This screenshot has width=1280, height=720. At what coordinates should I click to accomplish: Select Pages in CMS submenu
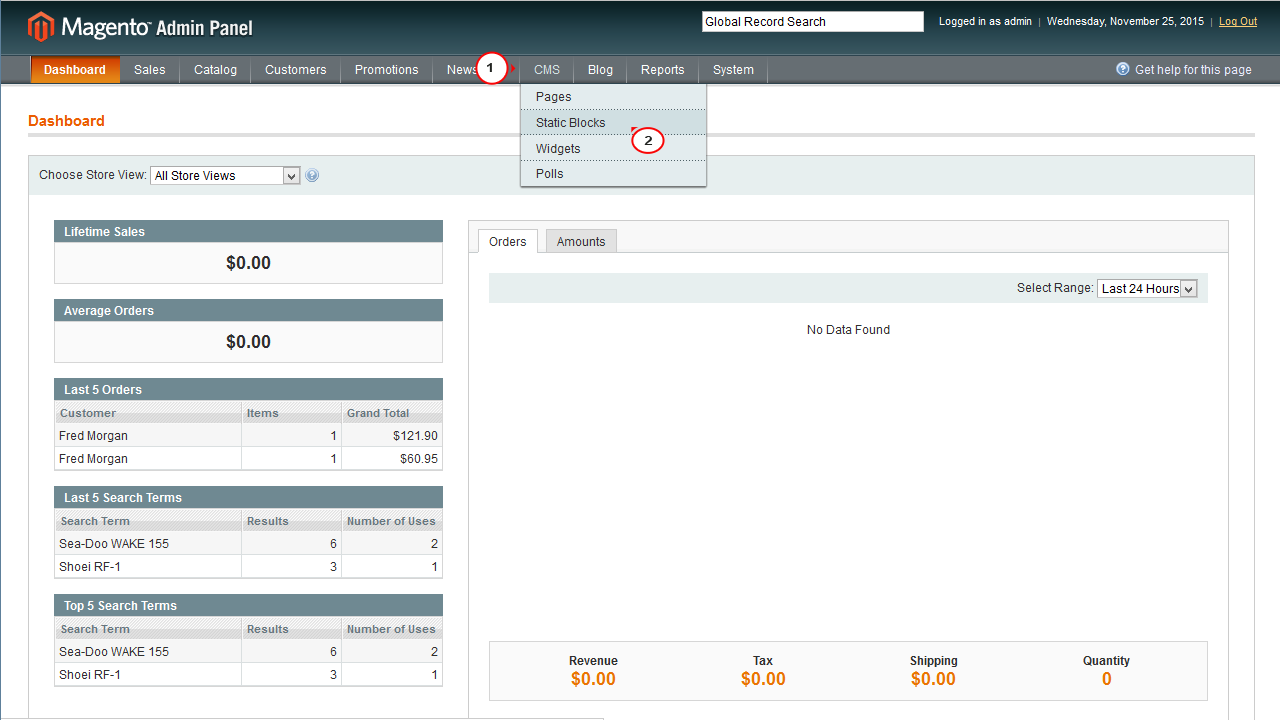[613, 97]
